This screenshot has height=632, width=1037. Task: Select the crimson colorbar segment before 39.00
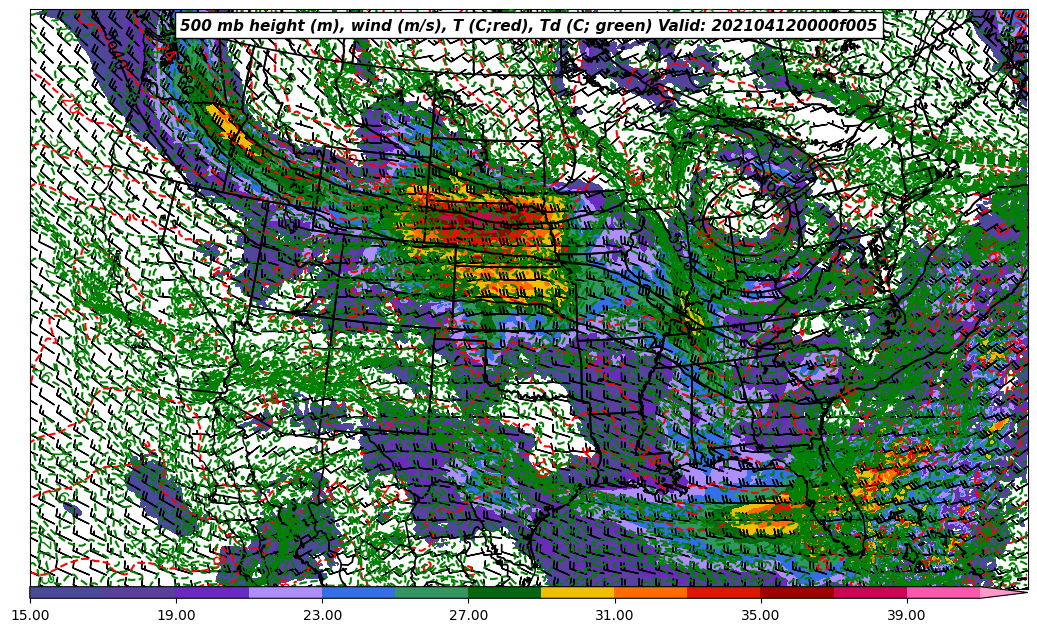pos(870,592)
